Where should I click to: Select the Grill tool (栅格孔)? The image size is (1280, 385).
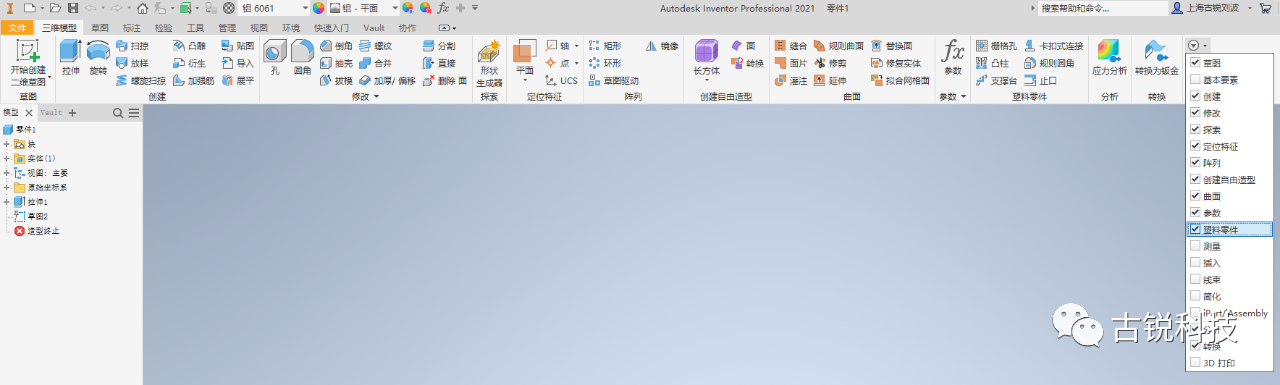996,46
